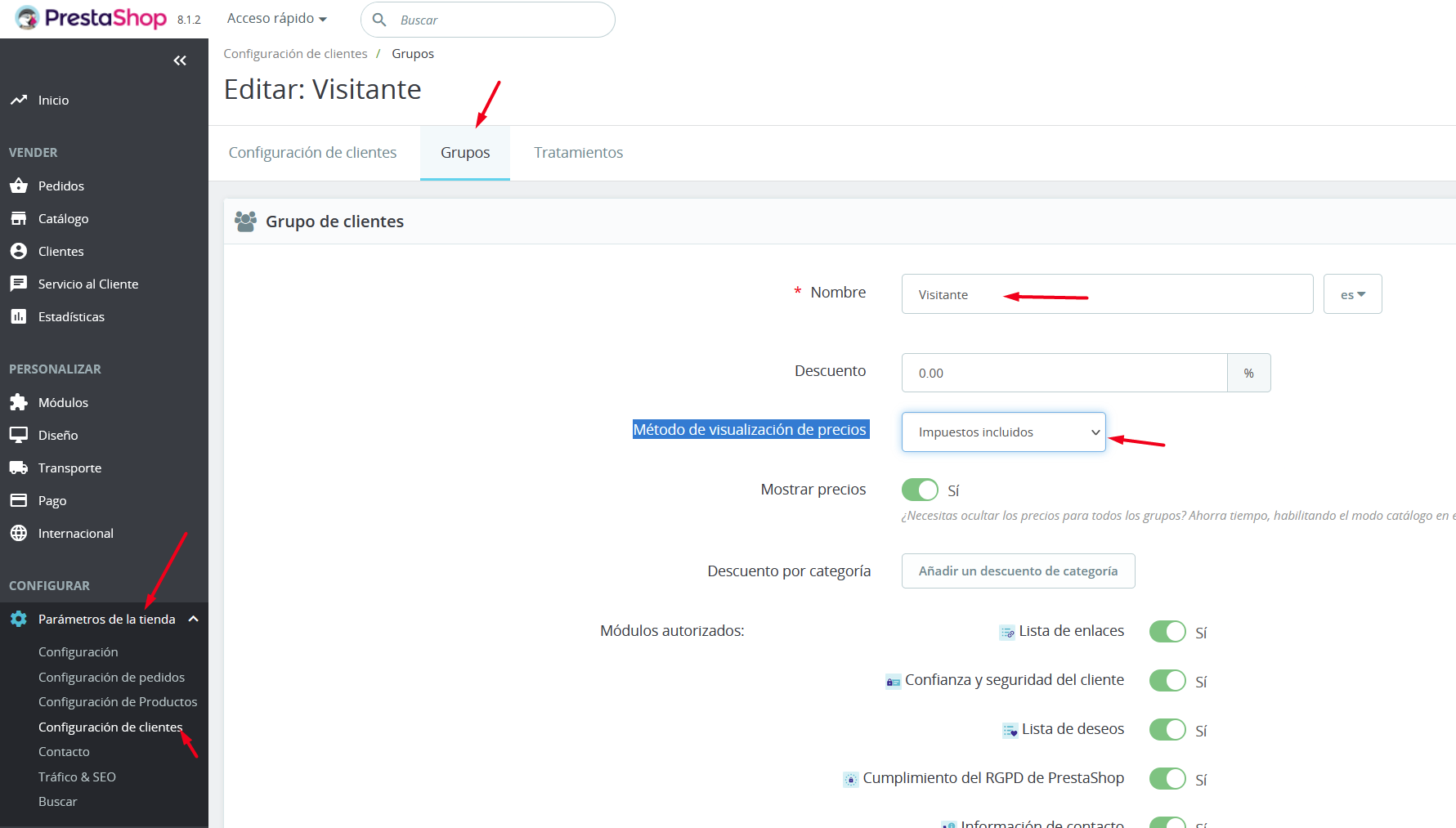Click the Parámetros de la tienda gear icon
Viewport: 1456px width, 828px height.
19,619
